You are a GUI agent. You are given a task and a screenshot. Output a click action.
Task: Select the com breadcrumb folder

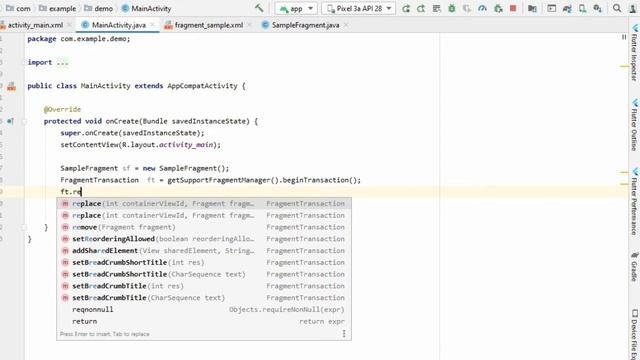pyautogui.click(x=18, y=9)
